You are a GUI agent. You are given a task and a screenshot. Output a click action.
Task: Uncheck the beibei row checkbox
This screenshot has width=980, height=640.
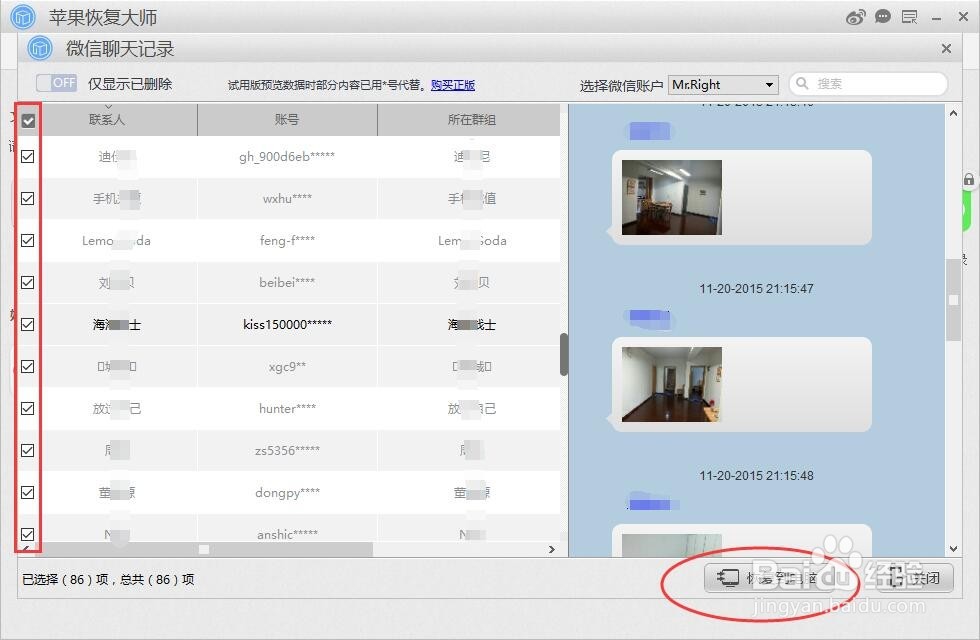click(28, 282)
